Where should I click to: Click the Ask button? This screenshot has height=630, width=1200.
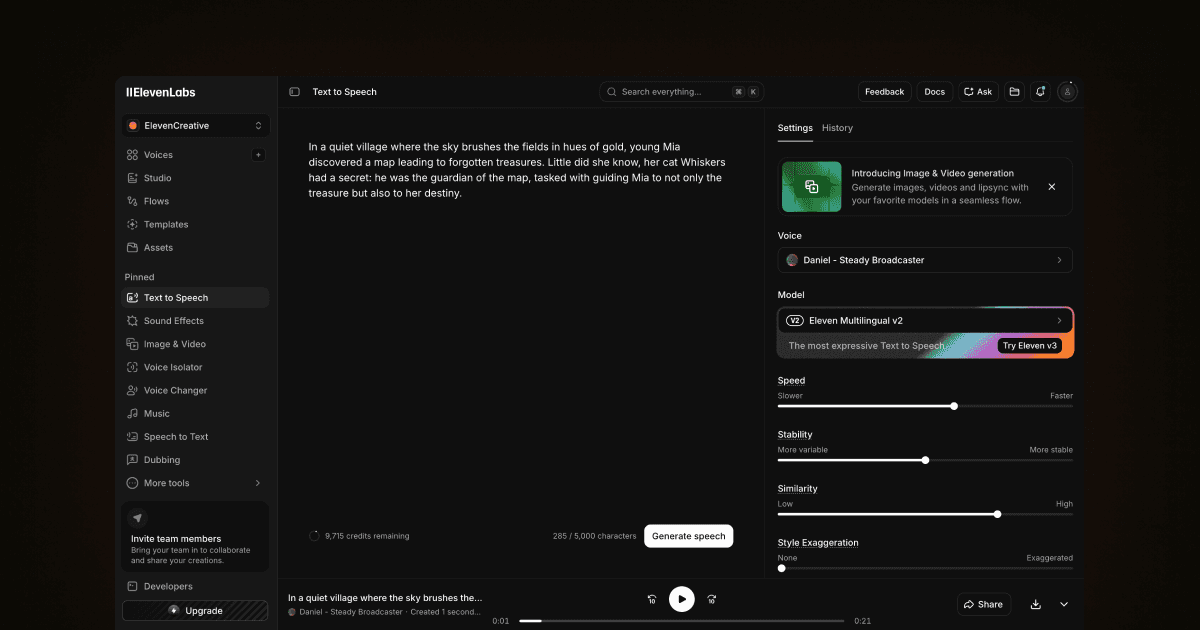click(x=978, y=92)
